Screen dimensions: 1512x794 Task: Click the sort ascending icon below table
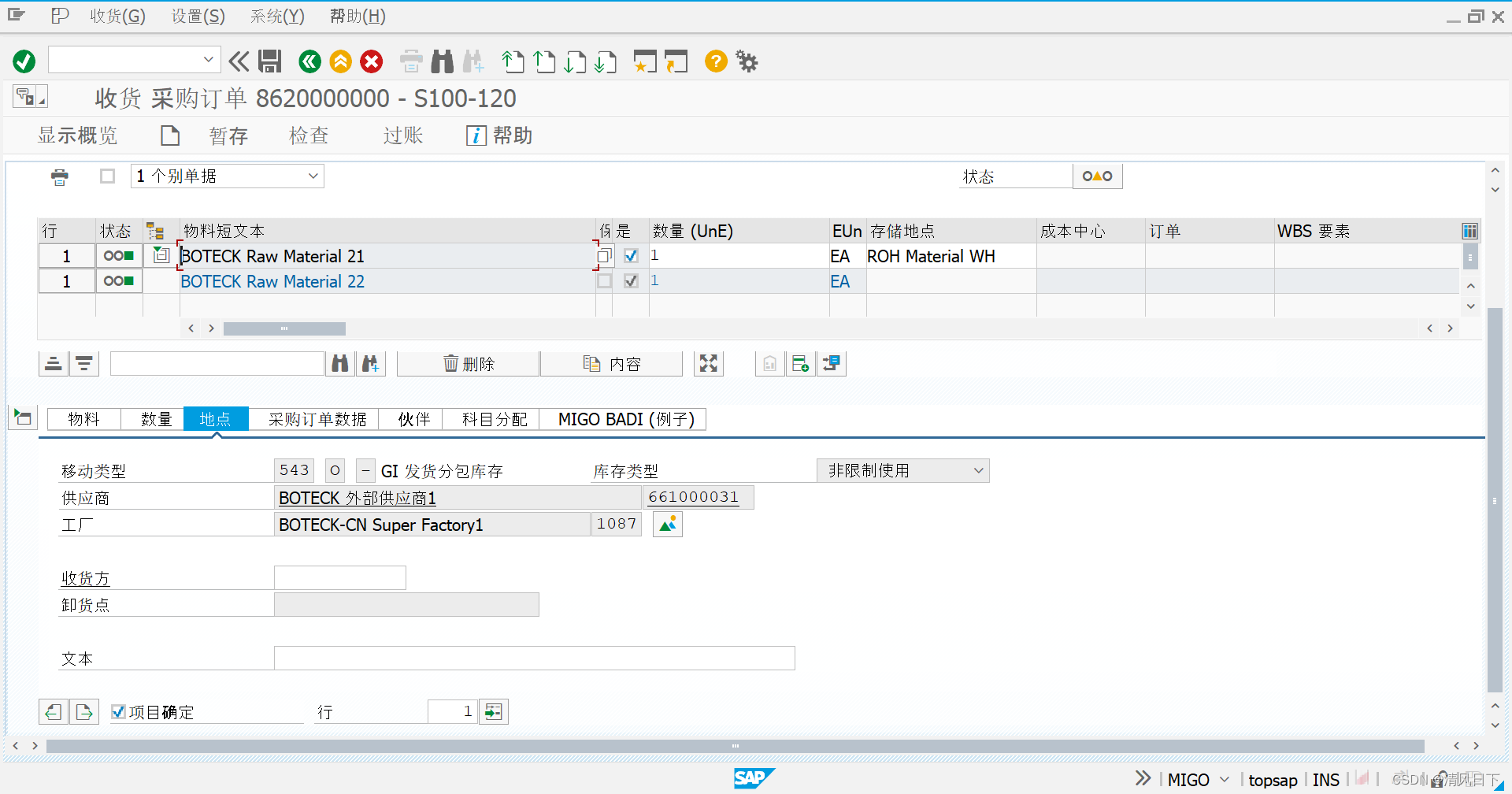point(54,363)
